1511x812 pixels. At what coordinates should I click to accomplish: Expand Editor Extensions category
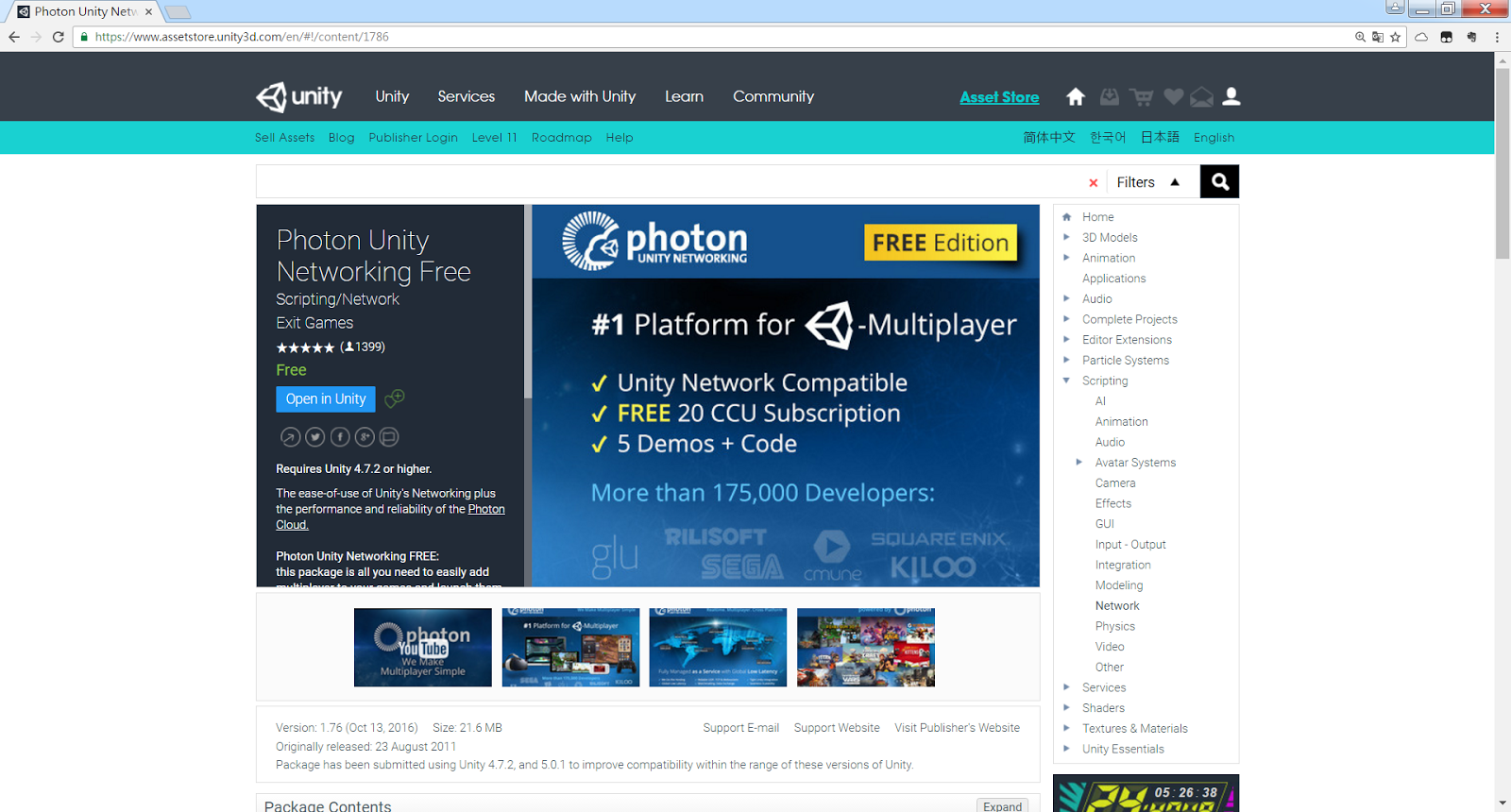click(1066, 339)
